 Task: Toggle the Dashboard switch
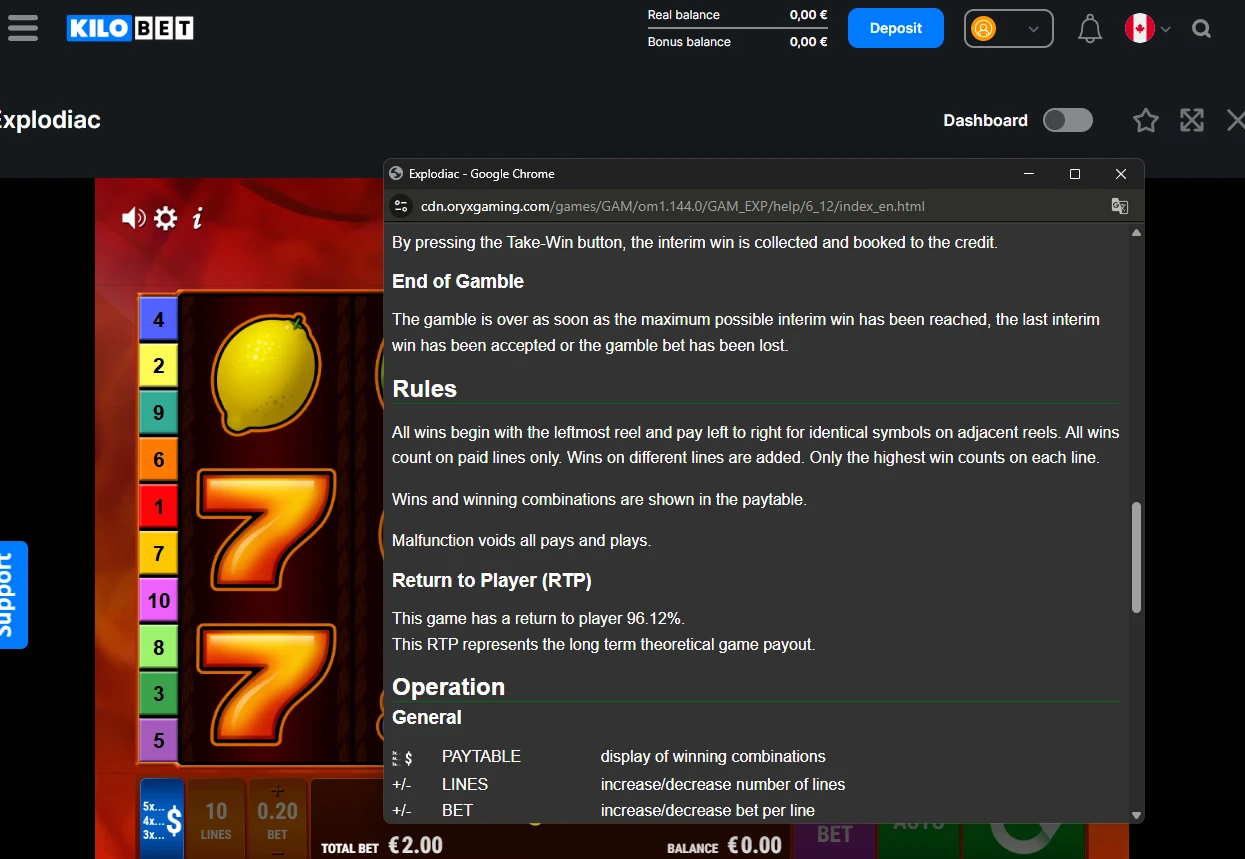tap(1068, 121)
